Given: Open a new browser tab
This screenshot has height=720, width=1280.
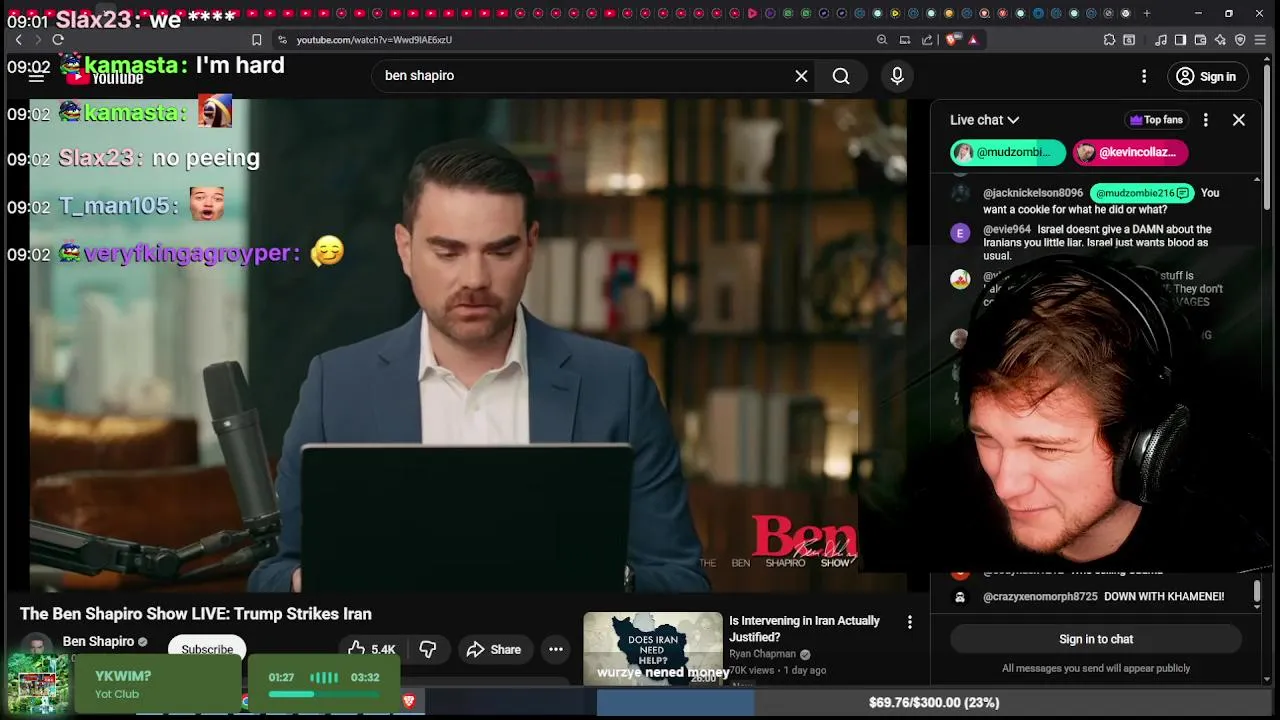Looking at the screenshot, I should click(x=1147, y=14).
